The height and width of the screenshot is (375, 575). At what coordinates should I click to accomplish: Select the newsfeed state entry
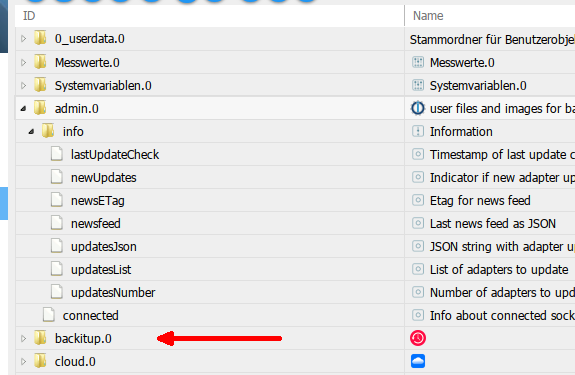(96, 223)
